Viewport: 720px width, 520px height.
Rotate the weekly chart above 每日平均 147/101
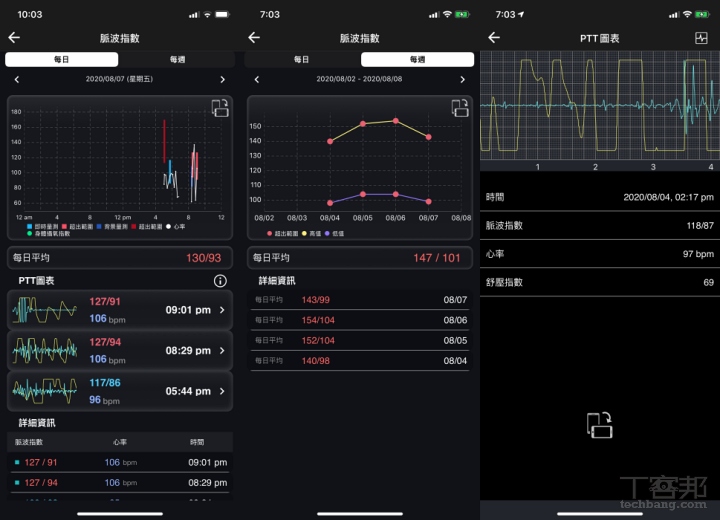click(460, 108)
